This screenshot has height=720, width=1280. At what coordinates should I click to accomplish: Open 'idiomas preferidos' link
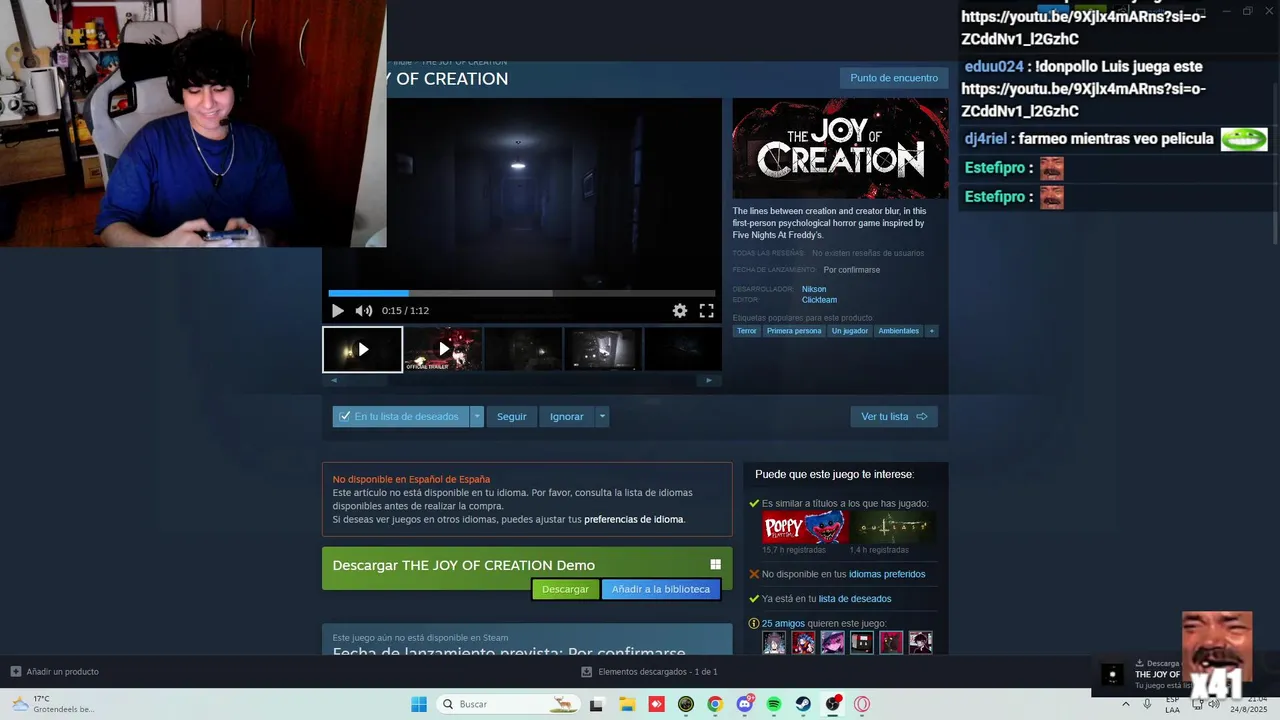click(x=887, y=574)
